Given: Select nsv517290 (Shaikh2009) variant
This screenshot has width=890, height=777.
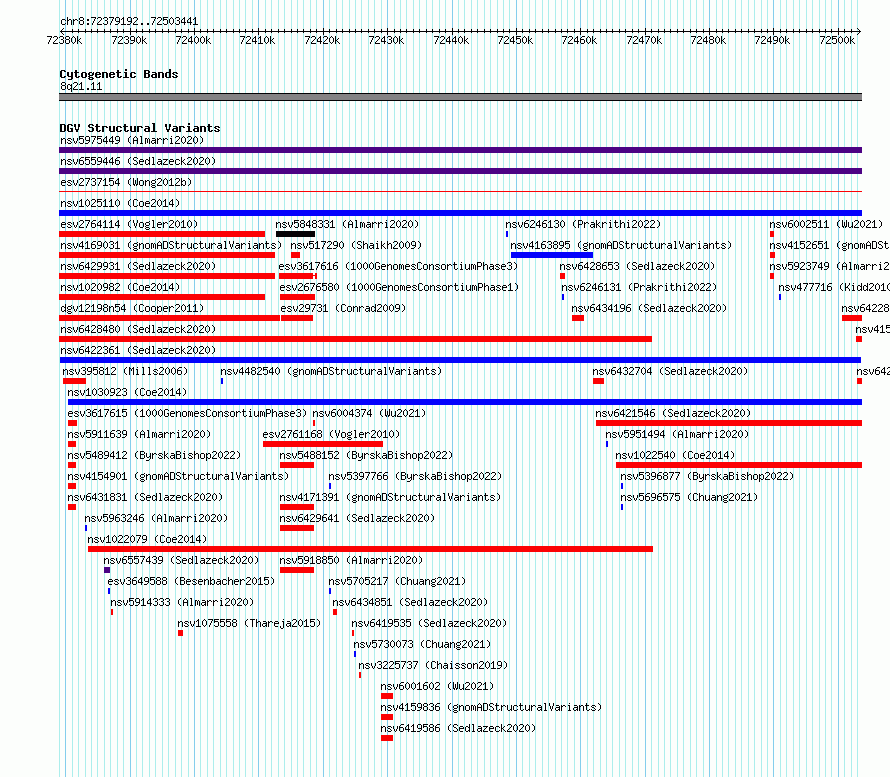Looking at the screenshot, I should click(356, 245).
